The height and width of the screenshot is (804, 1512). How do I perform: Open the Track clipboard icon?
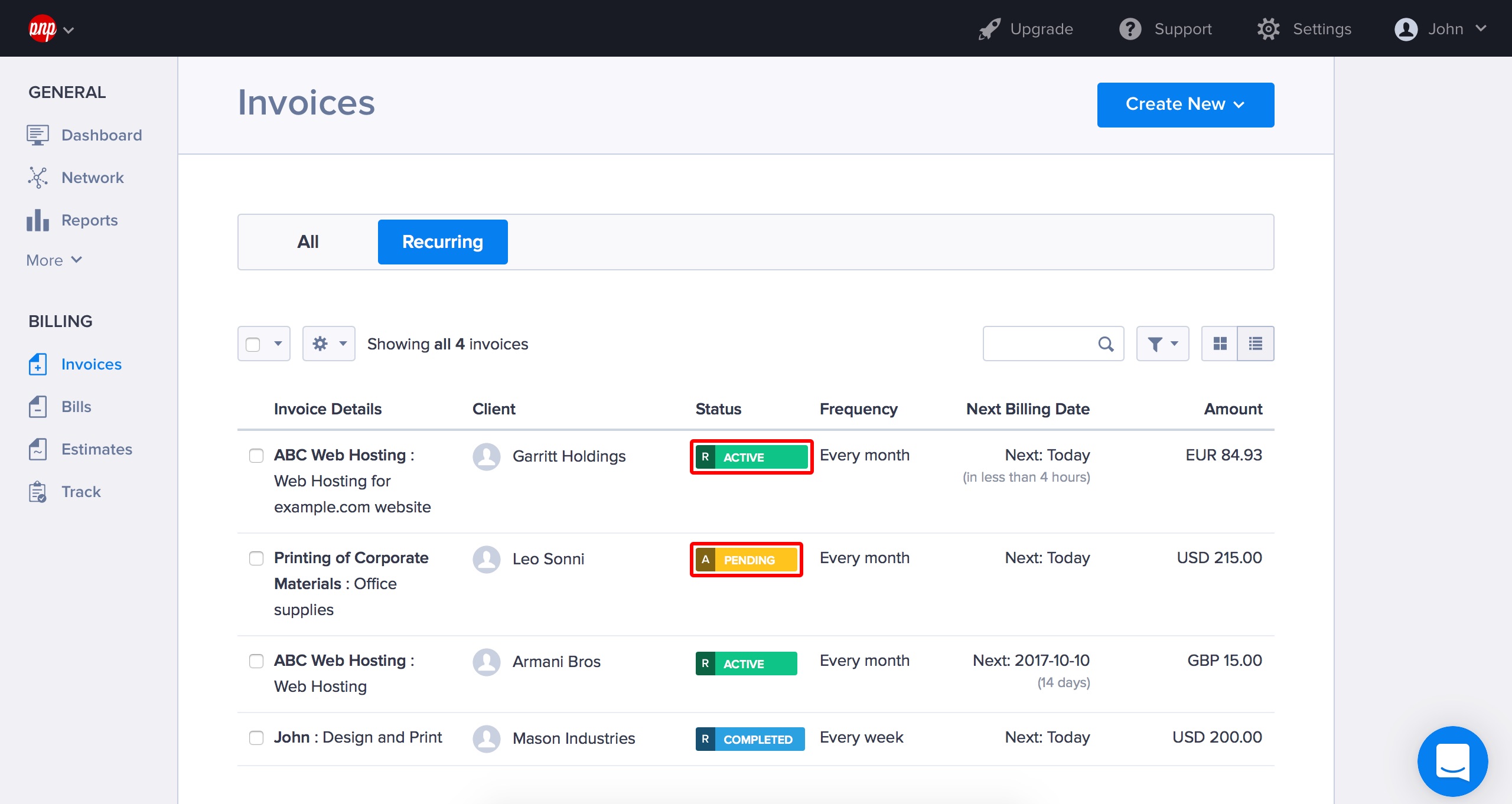tap(37, 492)
